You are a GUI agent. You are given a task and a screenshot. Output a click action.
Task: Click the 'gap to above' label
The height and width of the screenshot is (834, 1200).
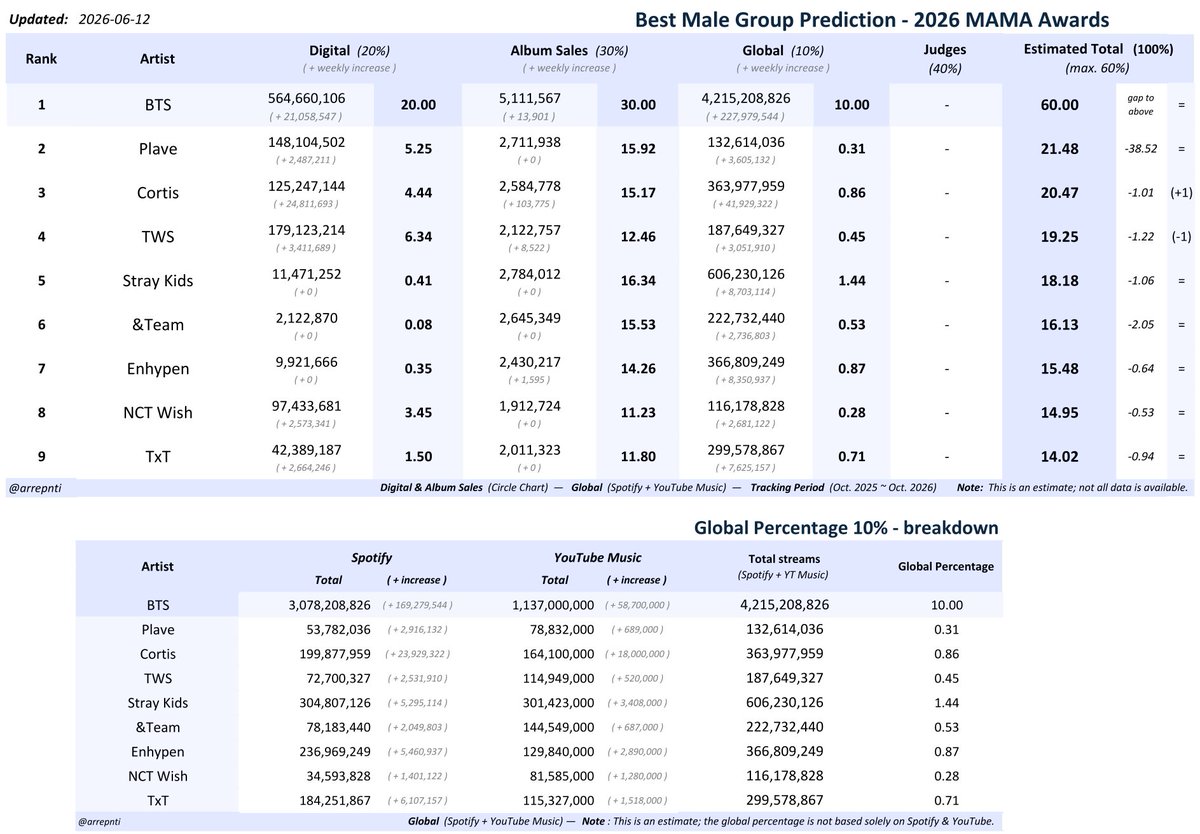pyautogui.click(x=1139, y=104)
